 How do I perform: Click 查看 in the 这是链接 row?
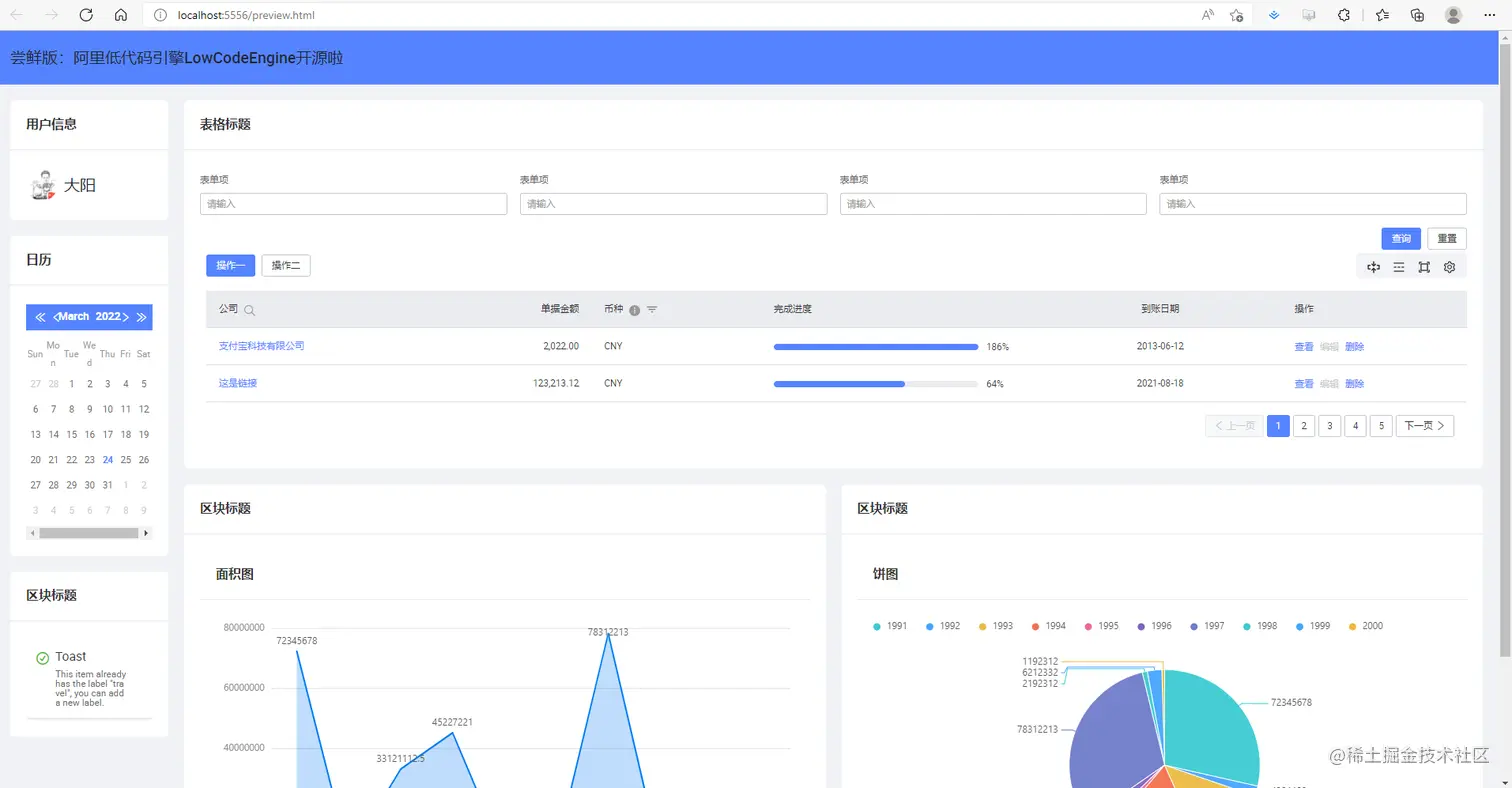1304,384
